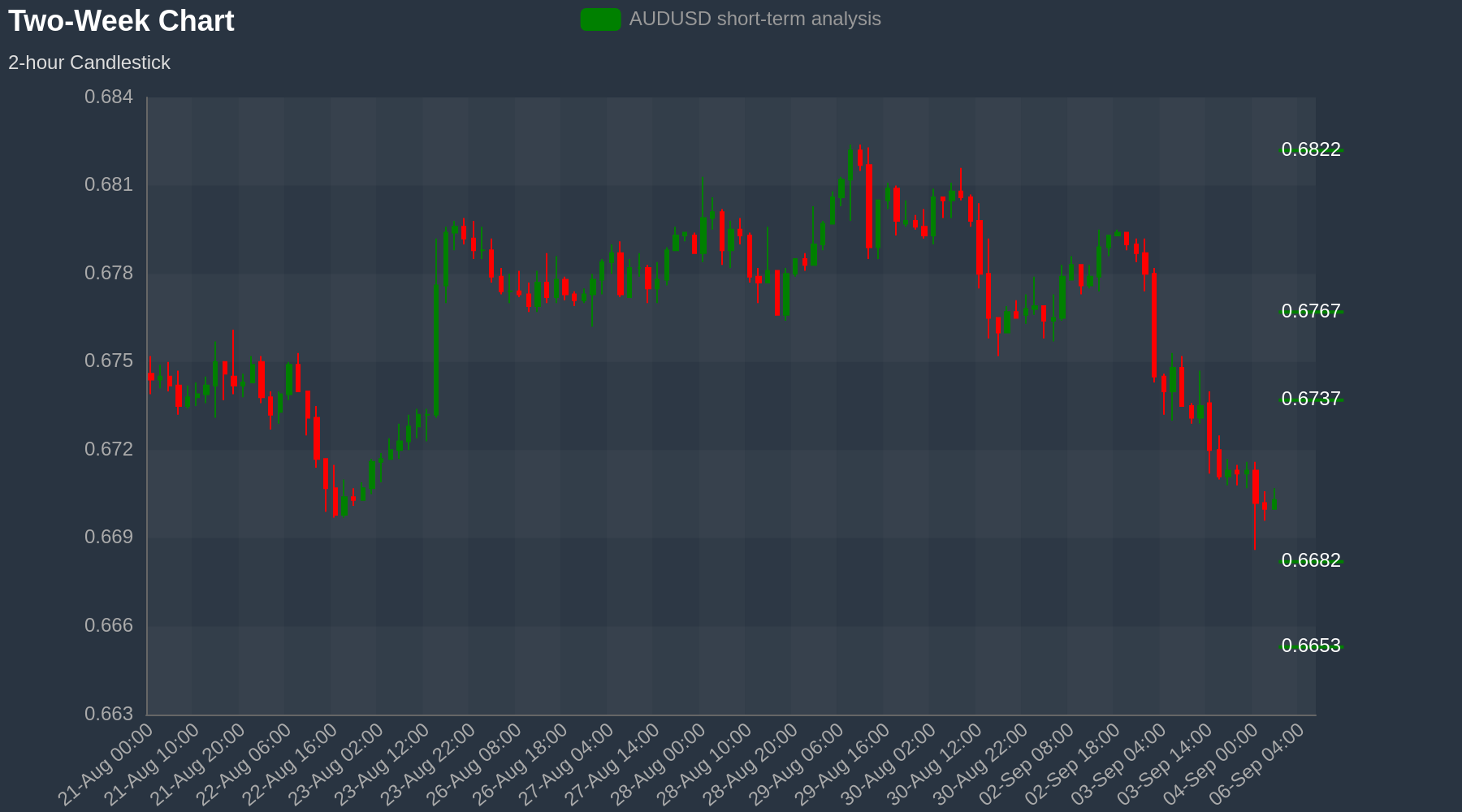Click the 0.663 y-axis tick label

[x=109, y=714]
